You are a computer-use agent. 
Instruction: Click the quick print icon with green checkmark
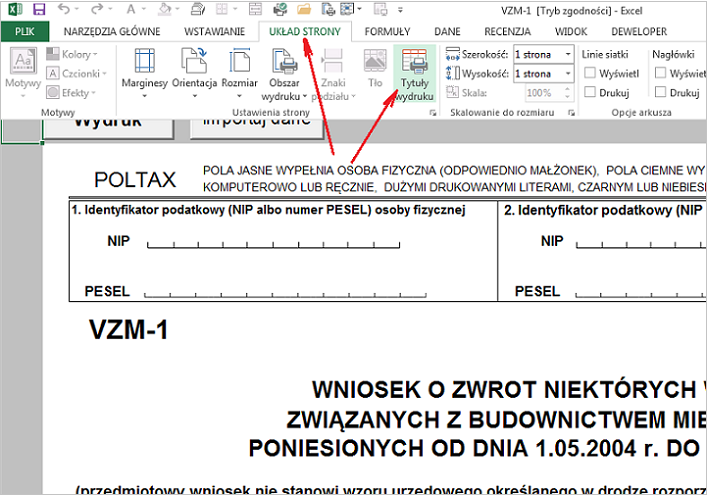pos(280,9)
